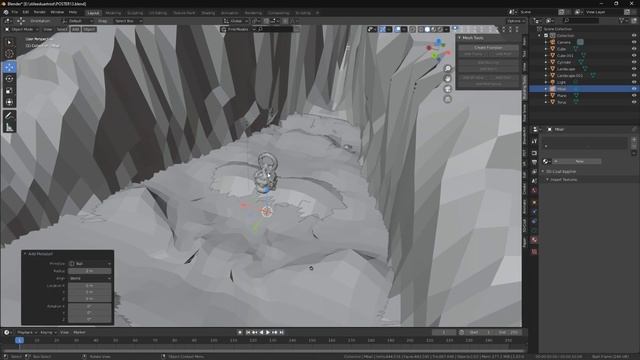Open the Object Mode dropdown
The image size is (640, 360).
point(22,29)
